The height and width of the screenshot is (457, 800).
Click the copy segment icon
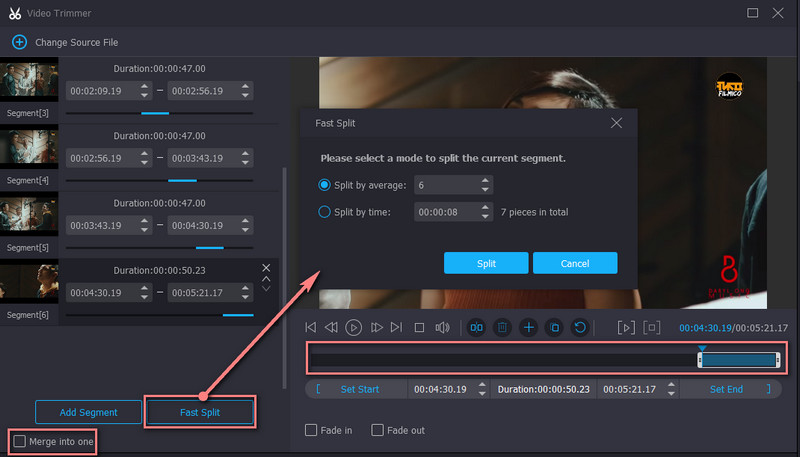click(554, 327)
